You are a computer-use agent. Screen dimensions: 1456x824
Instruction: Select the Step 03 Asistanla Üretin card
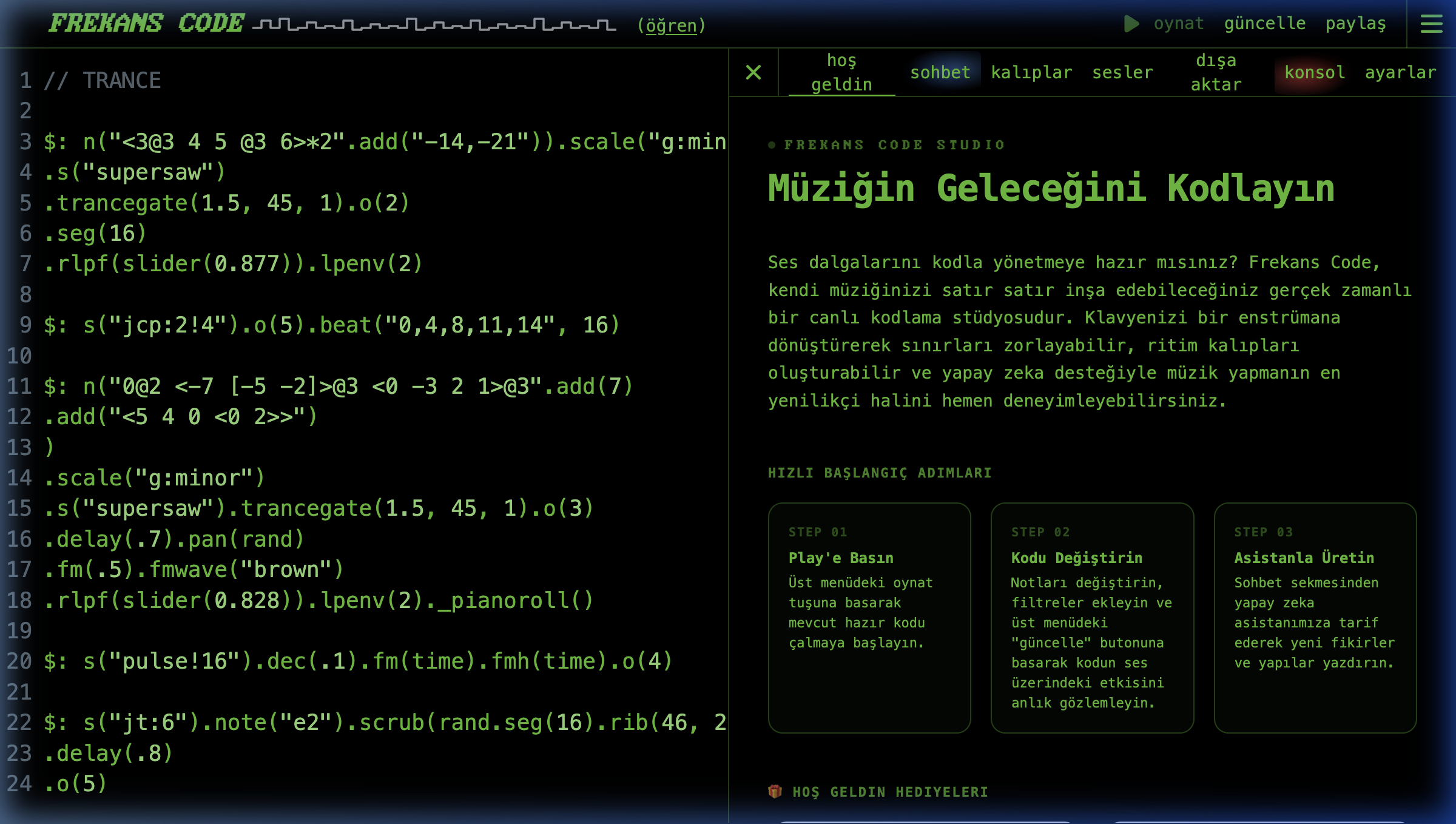click(x=1315, y=618)
